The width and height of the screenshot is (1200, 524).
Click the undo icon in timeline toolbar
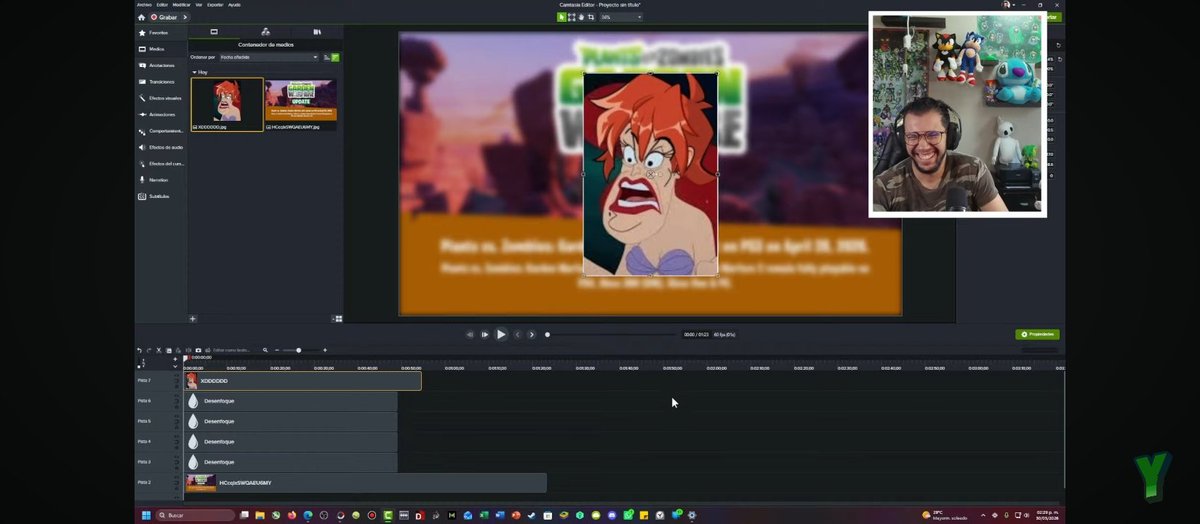point(139,350)
